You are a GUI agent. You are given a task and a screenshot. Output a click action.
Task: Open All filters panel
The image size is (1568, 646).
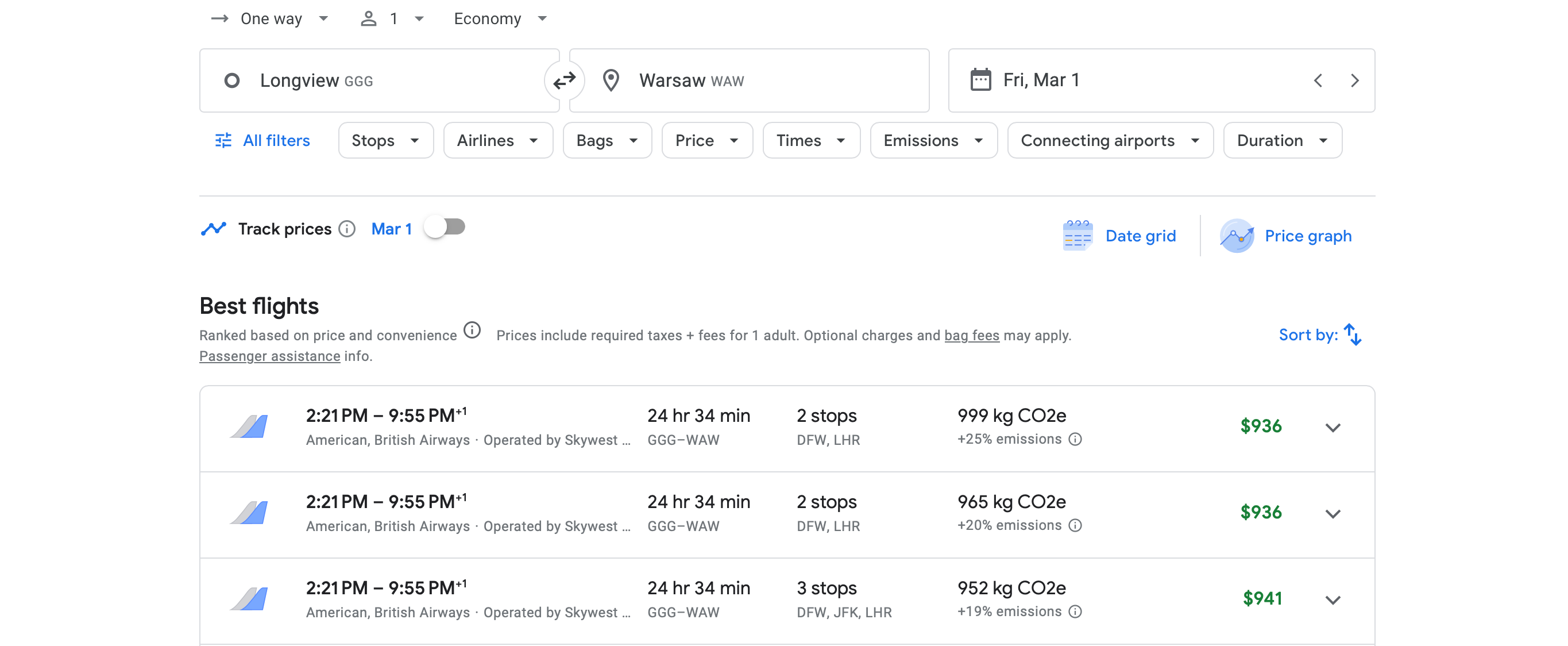(x=263, y=141)
